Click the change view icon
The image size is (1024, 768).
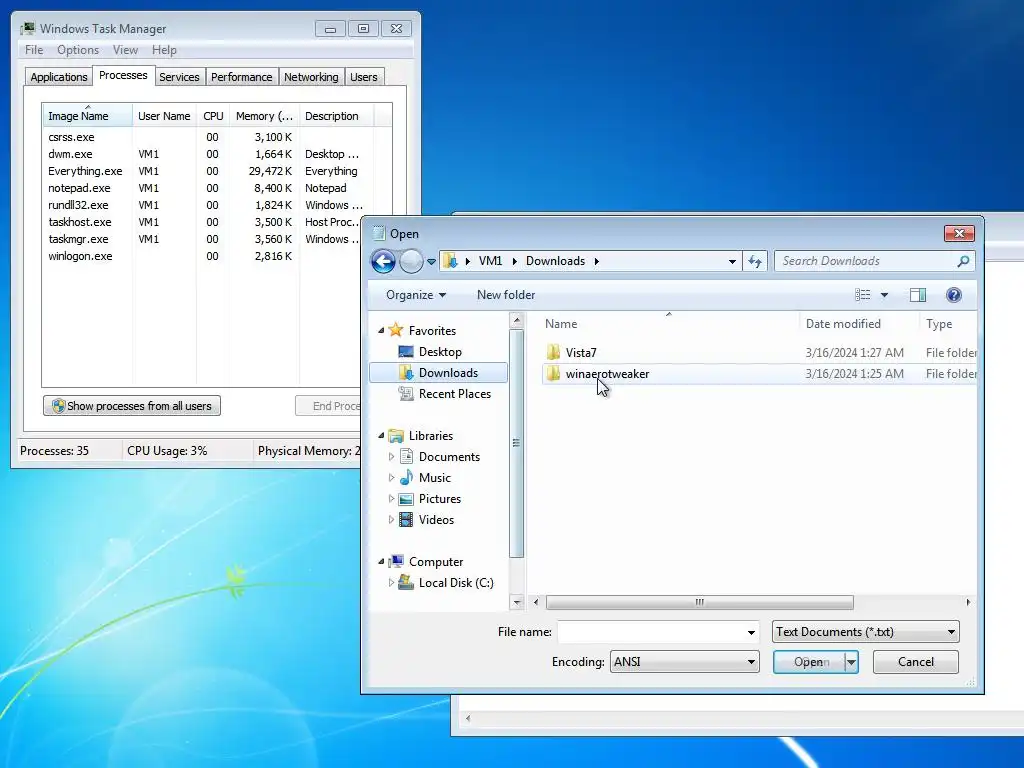(x=863, y=295)
